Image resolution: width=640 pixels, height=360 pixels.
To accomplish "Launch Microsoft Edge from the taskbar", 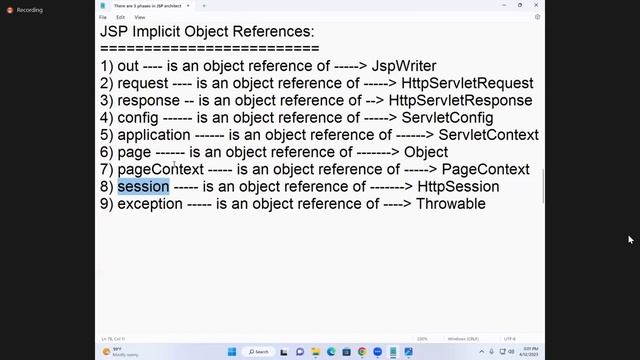I will tap(331, 351).
